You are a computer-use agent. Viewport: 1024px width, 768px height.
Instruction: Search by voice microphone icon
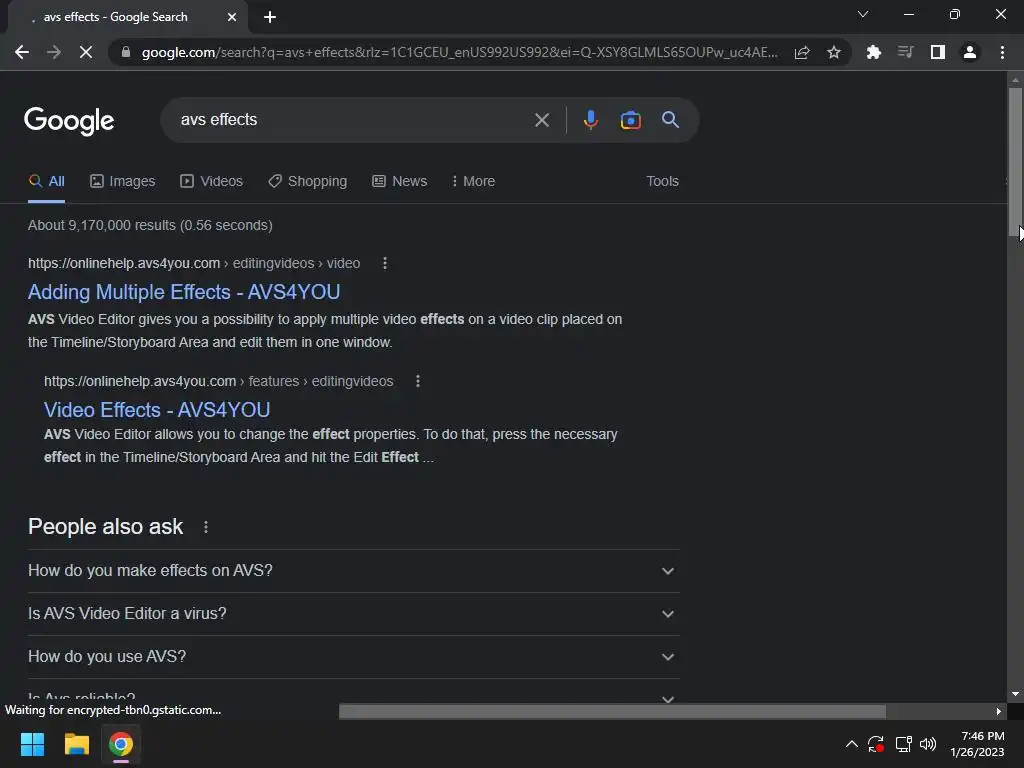pyautogui.click(x=590, y=120)
